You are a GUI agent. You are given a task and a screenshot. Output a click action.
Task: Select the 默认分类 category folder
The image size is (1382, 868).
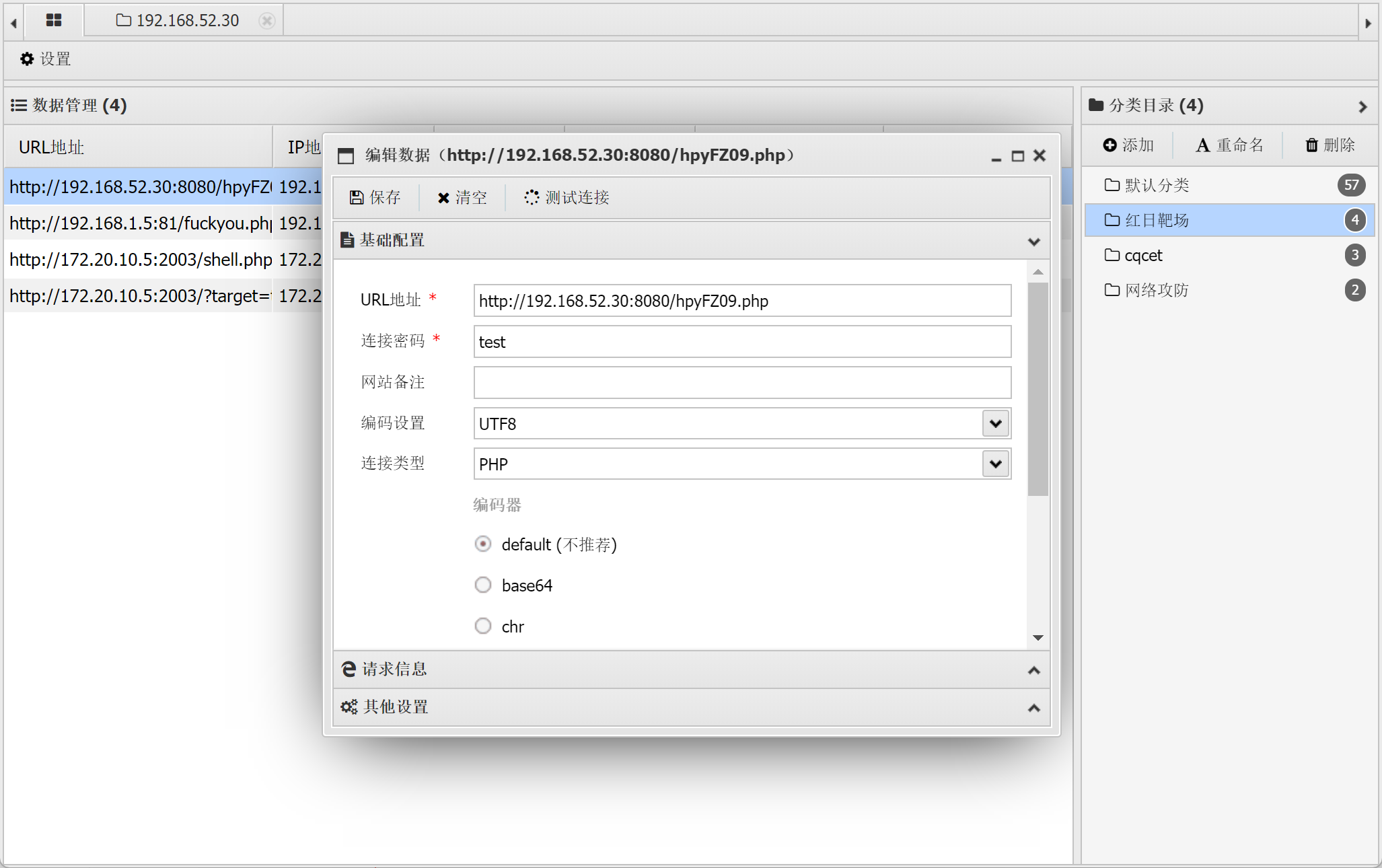(1156, 185)
